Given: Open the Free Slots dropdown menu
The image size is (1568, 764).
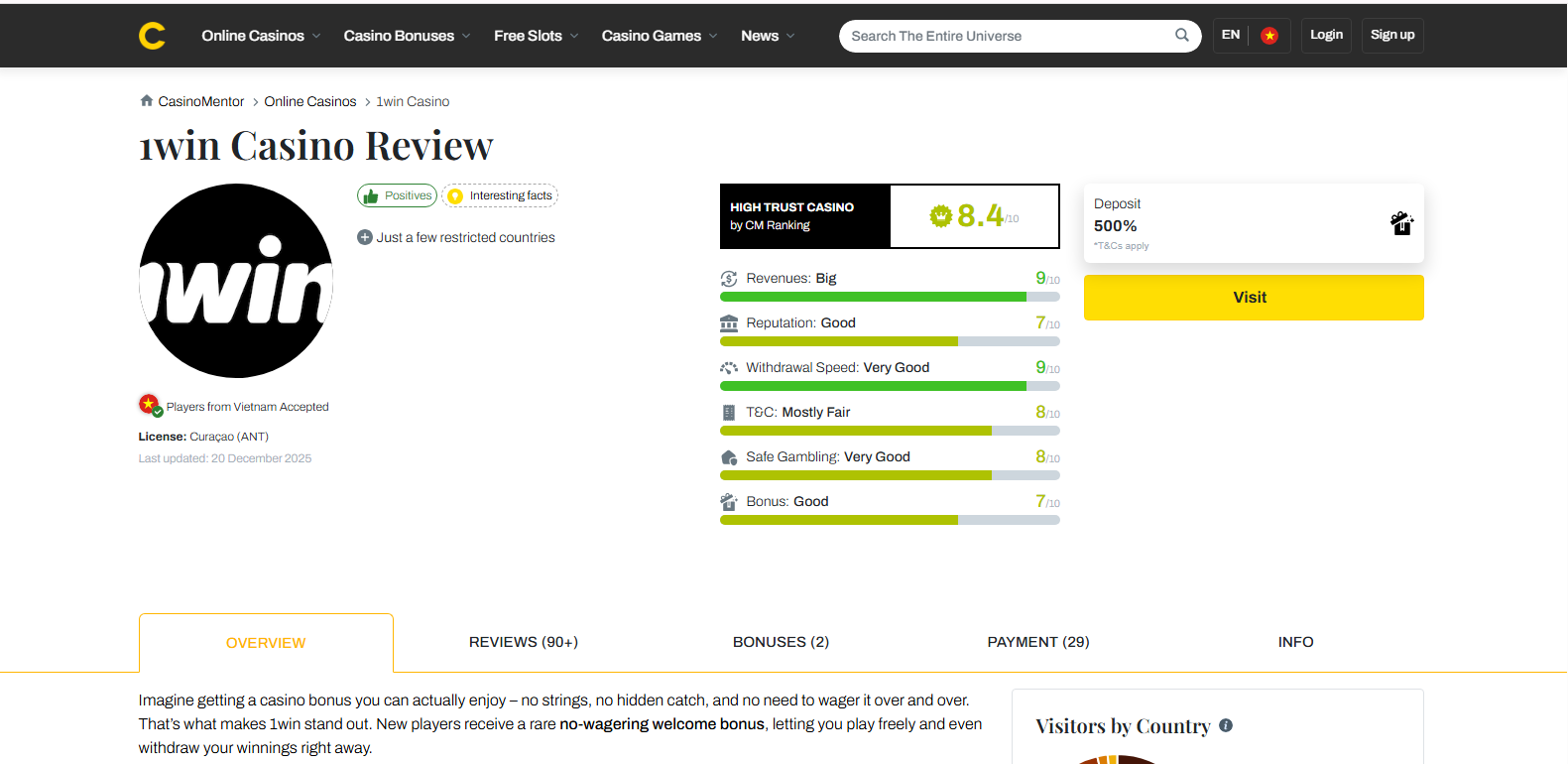Looking at the screenshot, I should (536, 36).
